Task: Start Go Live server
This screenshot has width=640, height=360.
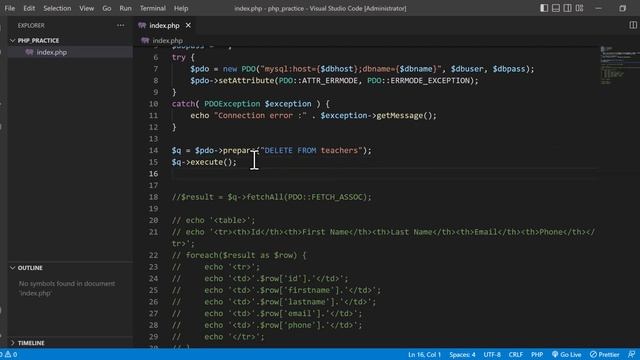Action: coord(567,354)
